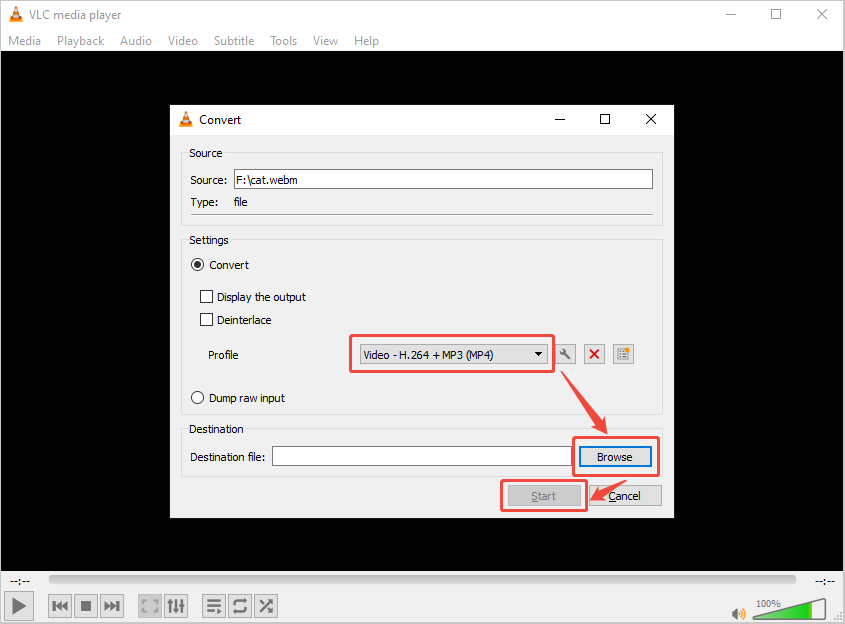
Task: Delete the selected profile with red X
Action: click(x=594, y=354)
